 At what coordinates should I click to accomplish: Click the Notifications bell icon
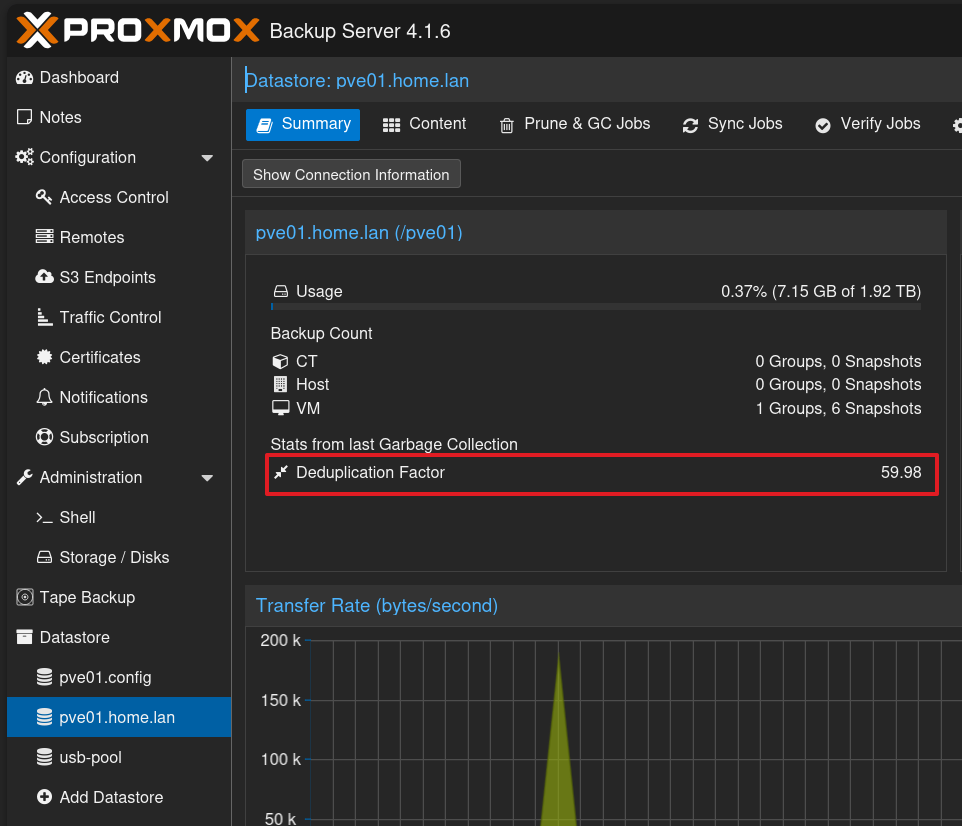pos(44,398)
